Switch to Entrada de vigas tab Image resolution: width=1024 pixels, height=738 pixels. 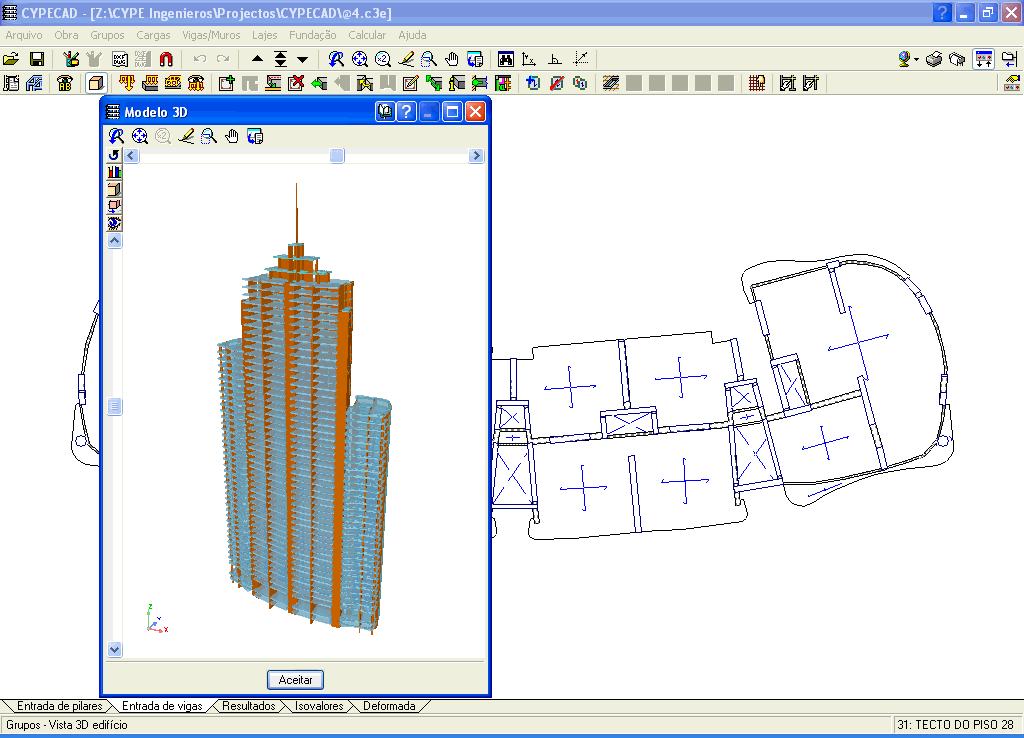162,706
